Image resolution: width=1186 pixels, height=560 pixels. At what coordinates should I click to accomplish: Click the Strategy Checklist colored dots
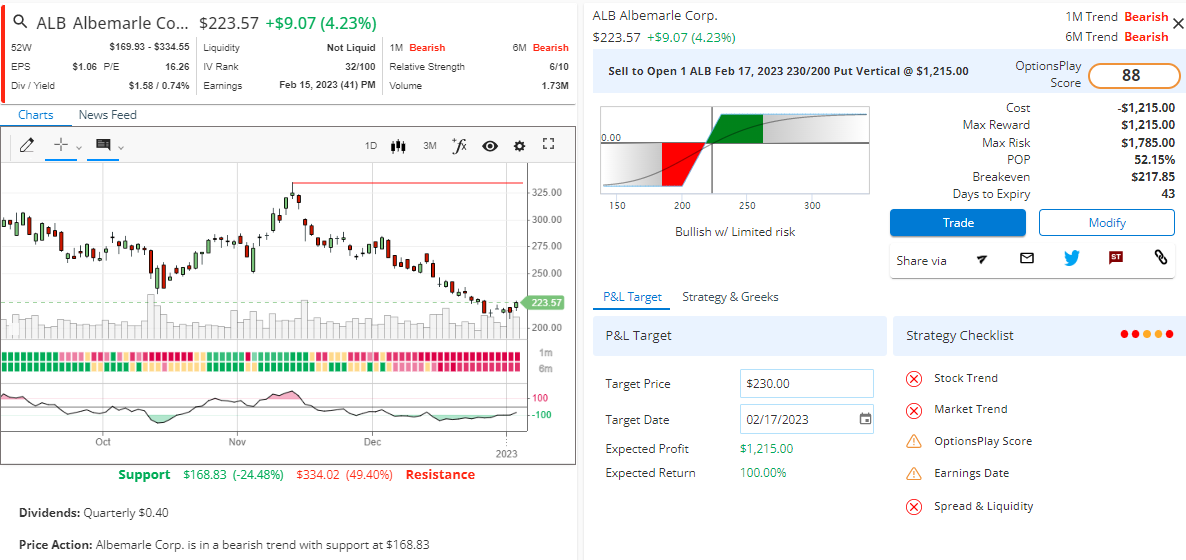click(x=1147, y=334)
